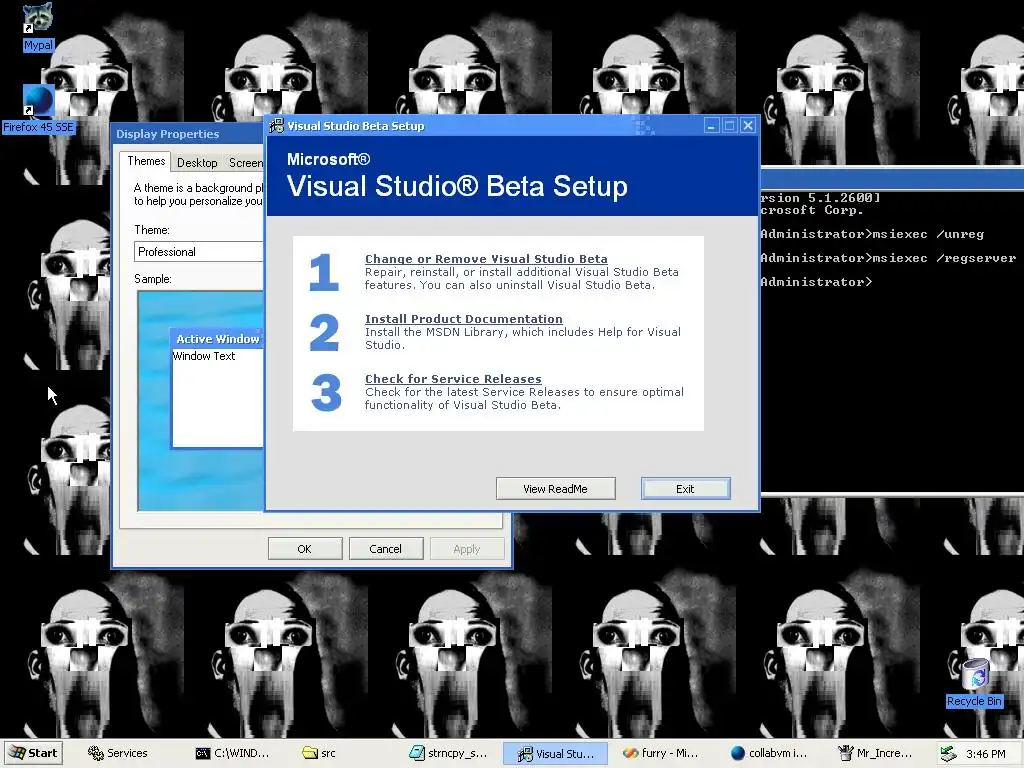
Task: Switch to strncpy_s taskbar item
Action: point(449,753)
